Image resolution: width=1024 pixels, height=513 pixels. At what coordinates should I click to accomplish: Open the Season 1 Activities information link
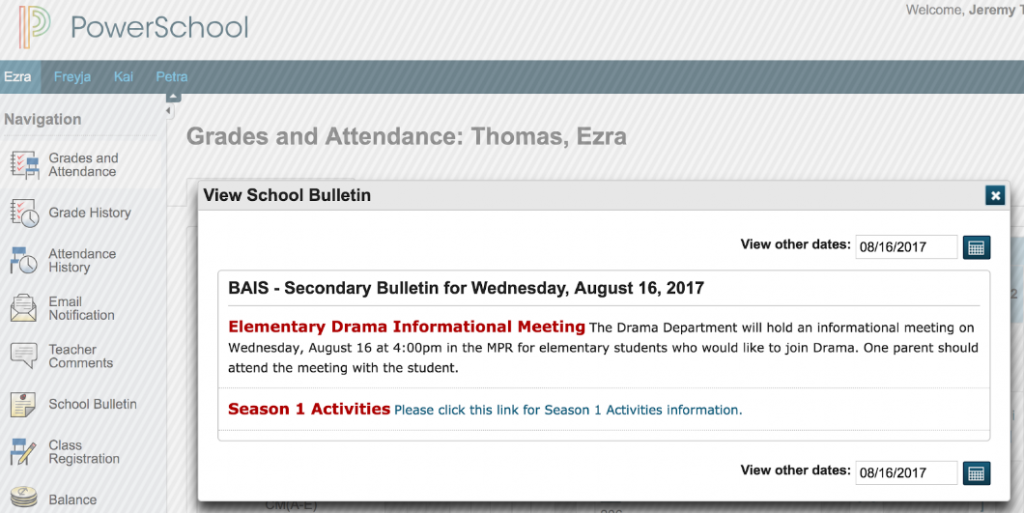(568, 410)
